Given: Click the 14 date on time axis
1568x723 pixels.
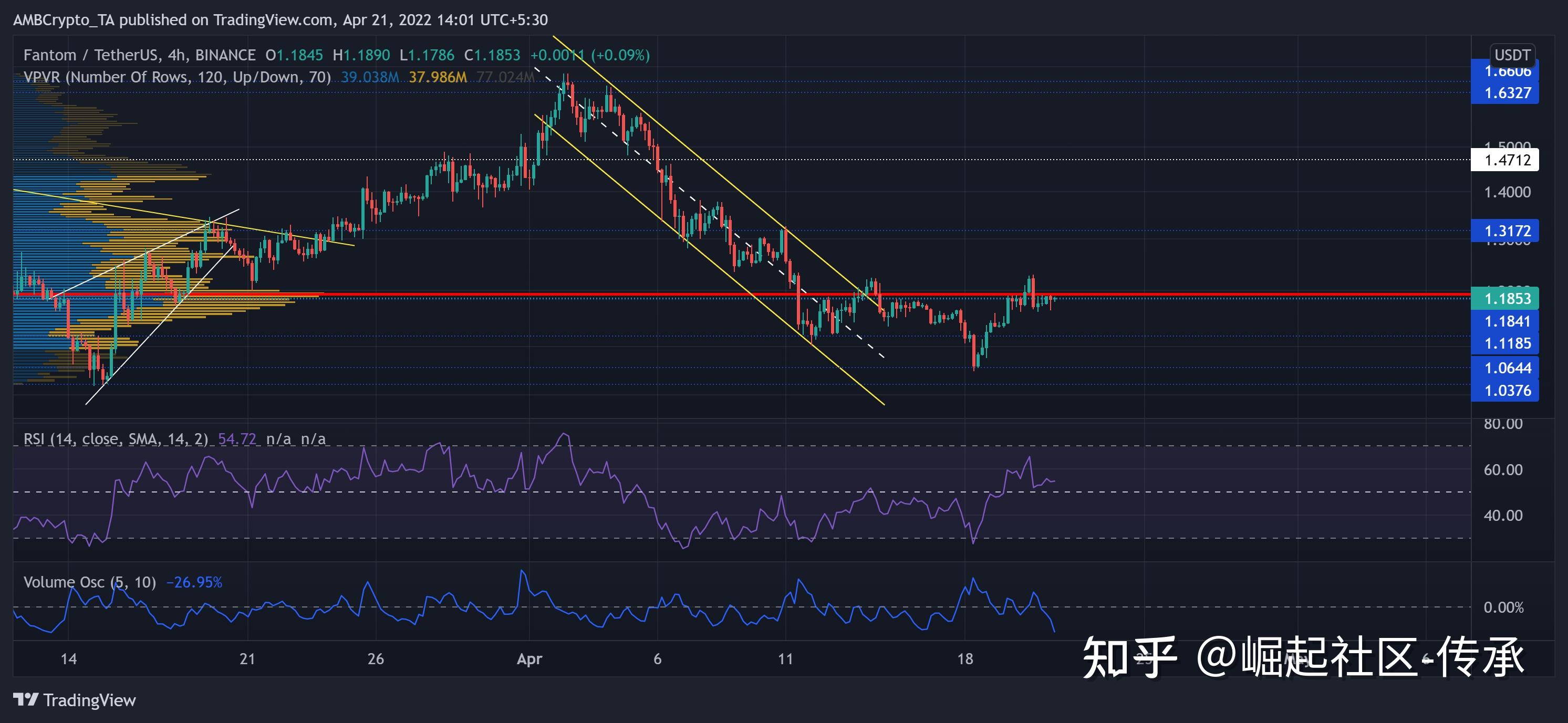Looking at the screenshot, I should point(68,659).
